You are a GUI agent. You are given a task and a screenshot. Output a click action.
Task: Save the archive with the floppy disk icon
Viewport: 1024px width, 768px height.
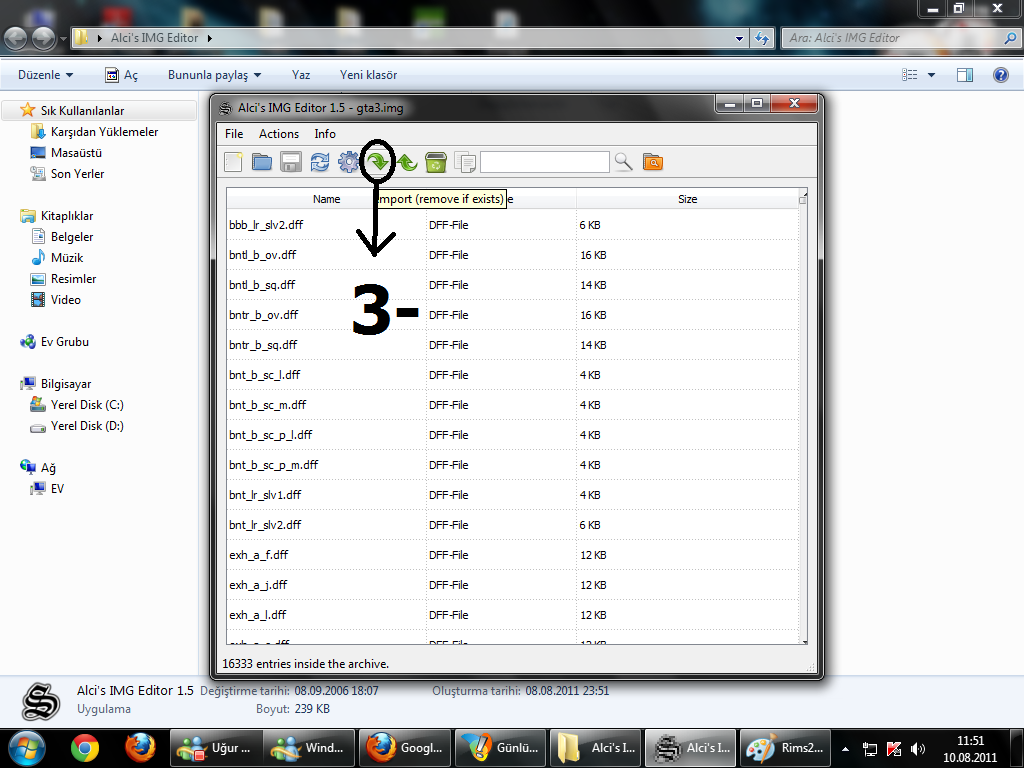point(291,162)
